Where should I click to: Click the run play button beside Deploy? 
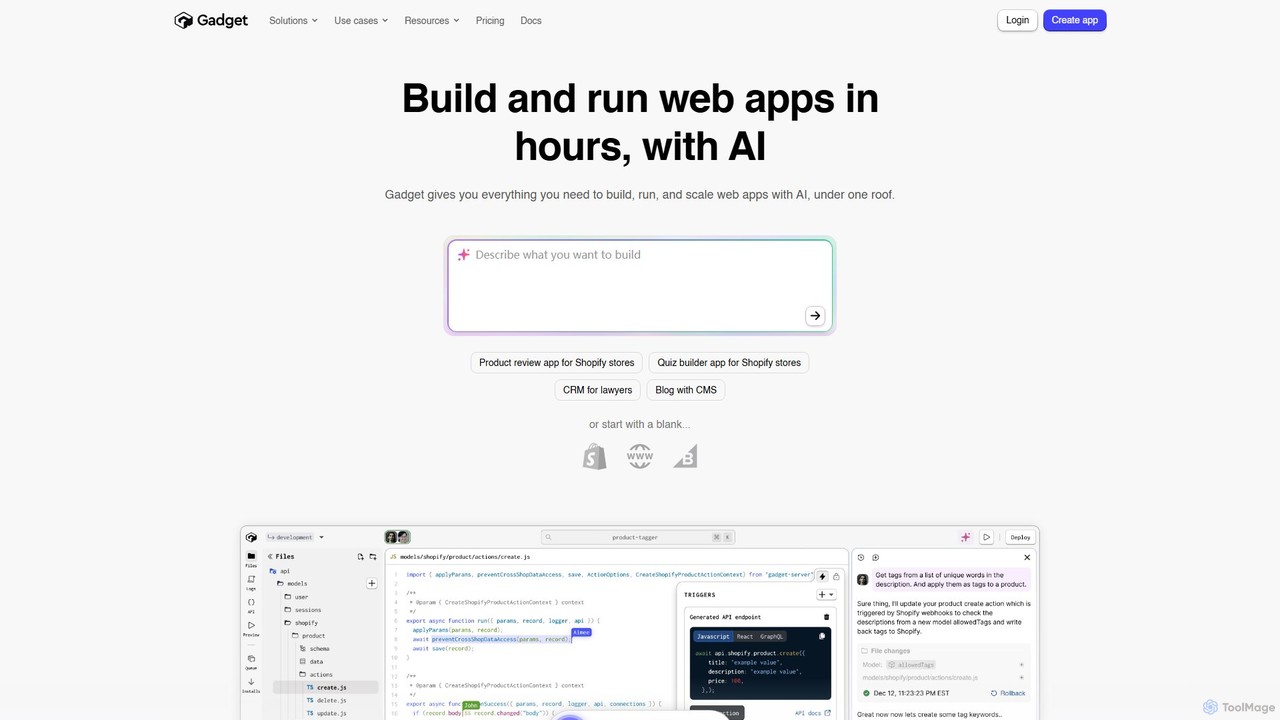click(x=986, y=537)
